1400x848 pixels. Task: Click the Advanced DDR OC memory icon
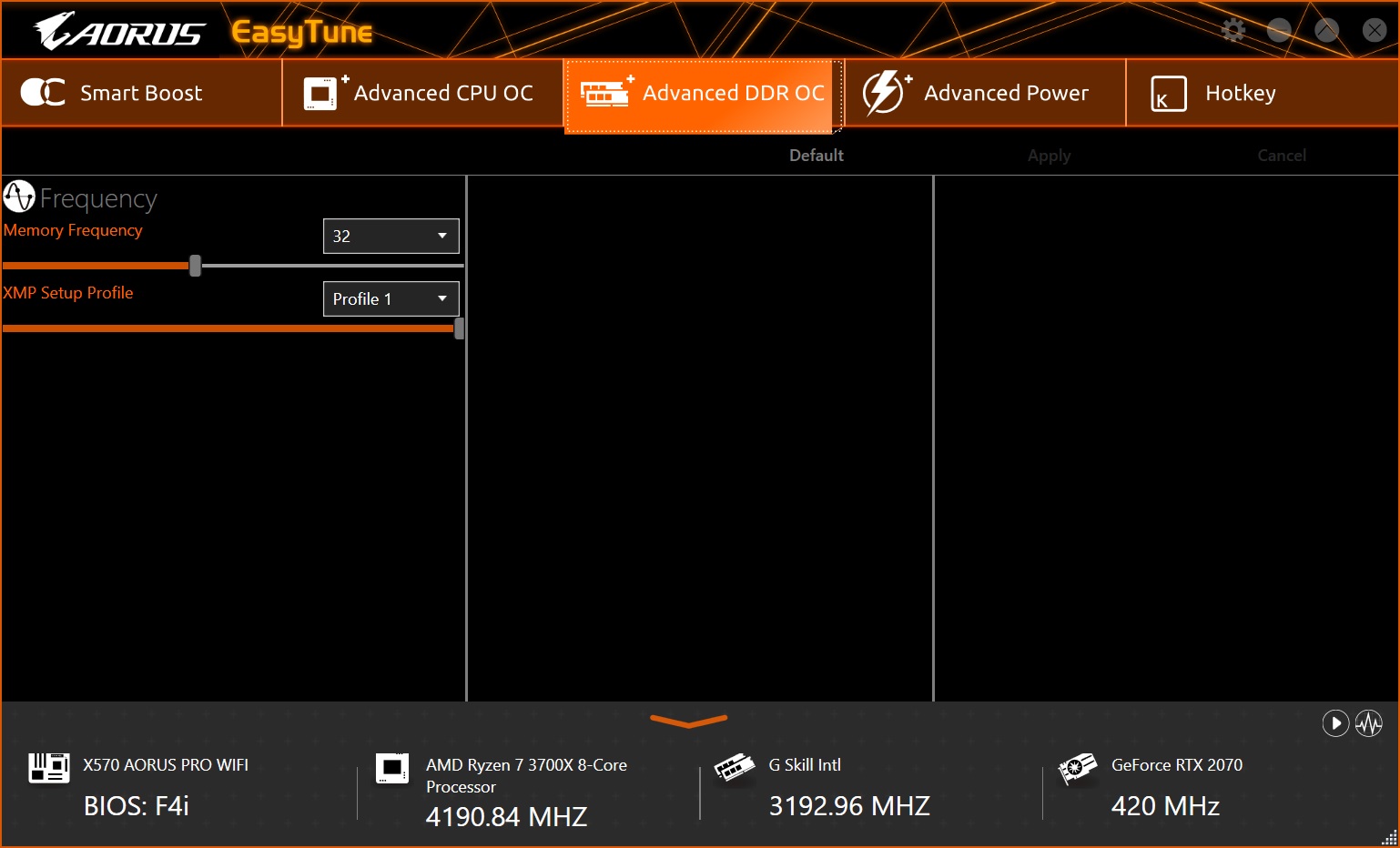607,92
